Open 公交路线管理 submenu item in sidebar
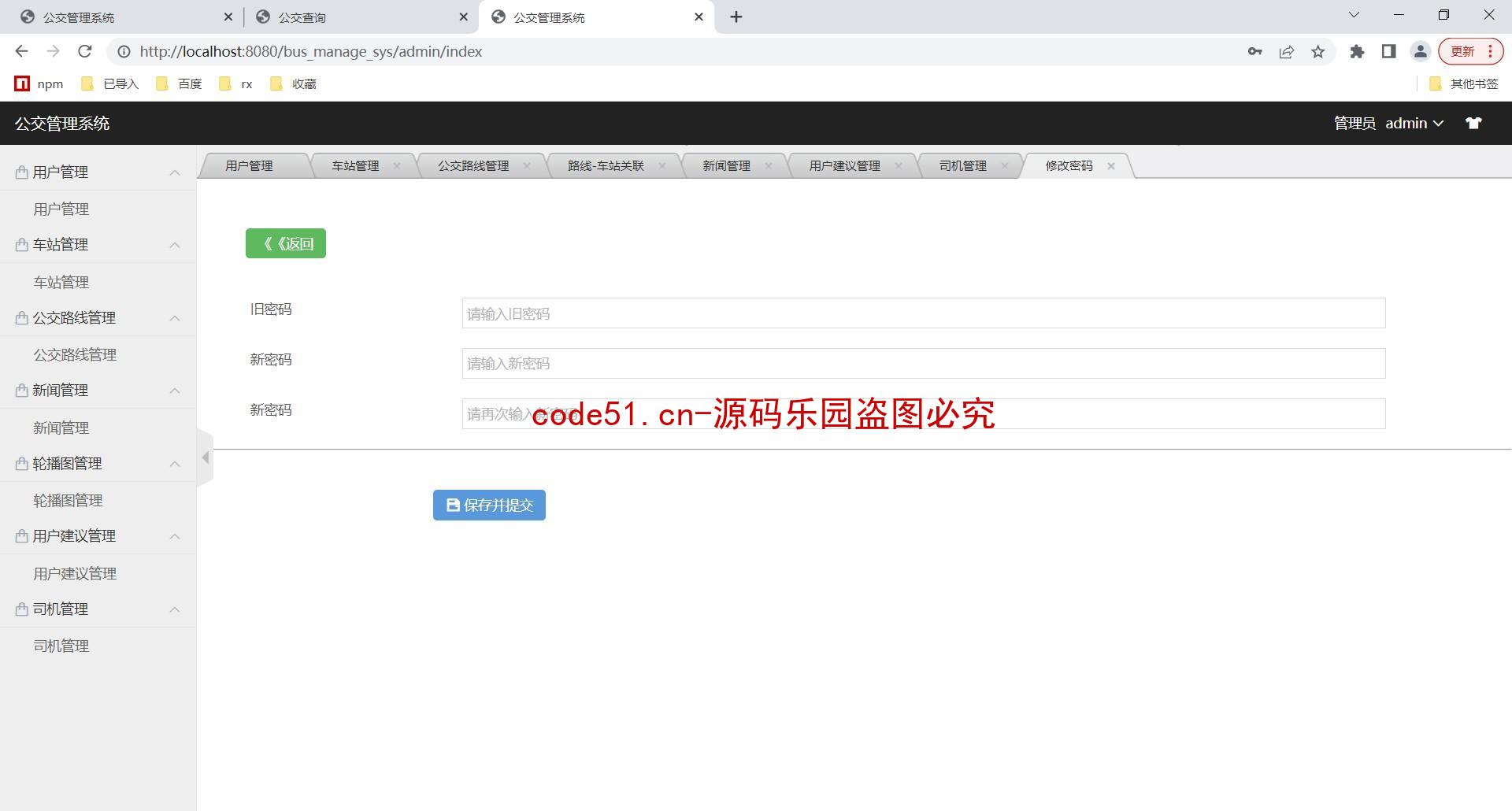The height and width of the screenshot is (811, 1512). point(75,354)
